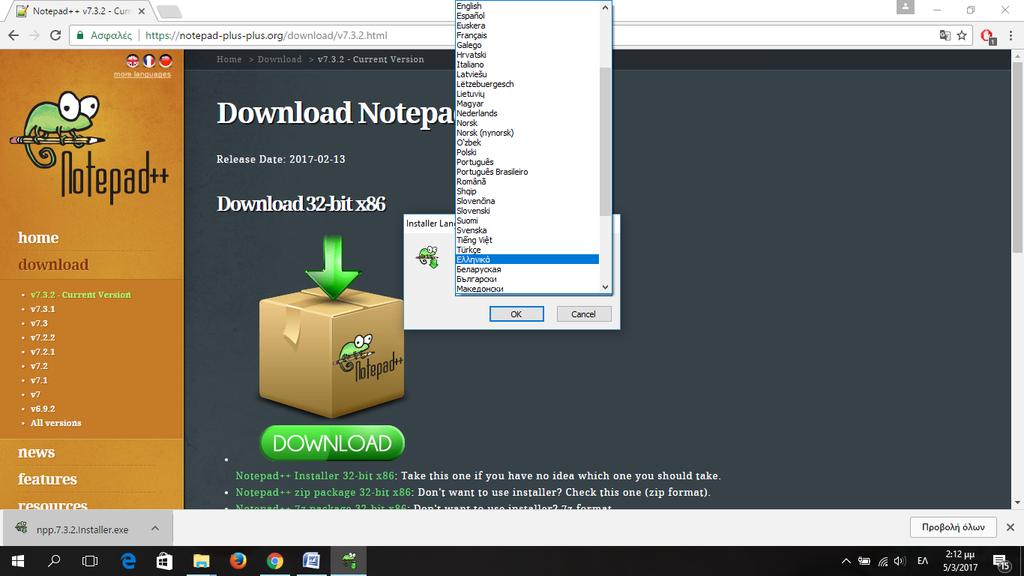The height and width of the screenshot is (576, 1024).
Task: Click OK in Installer Language dialog
Action: point(516,314)
